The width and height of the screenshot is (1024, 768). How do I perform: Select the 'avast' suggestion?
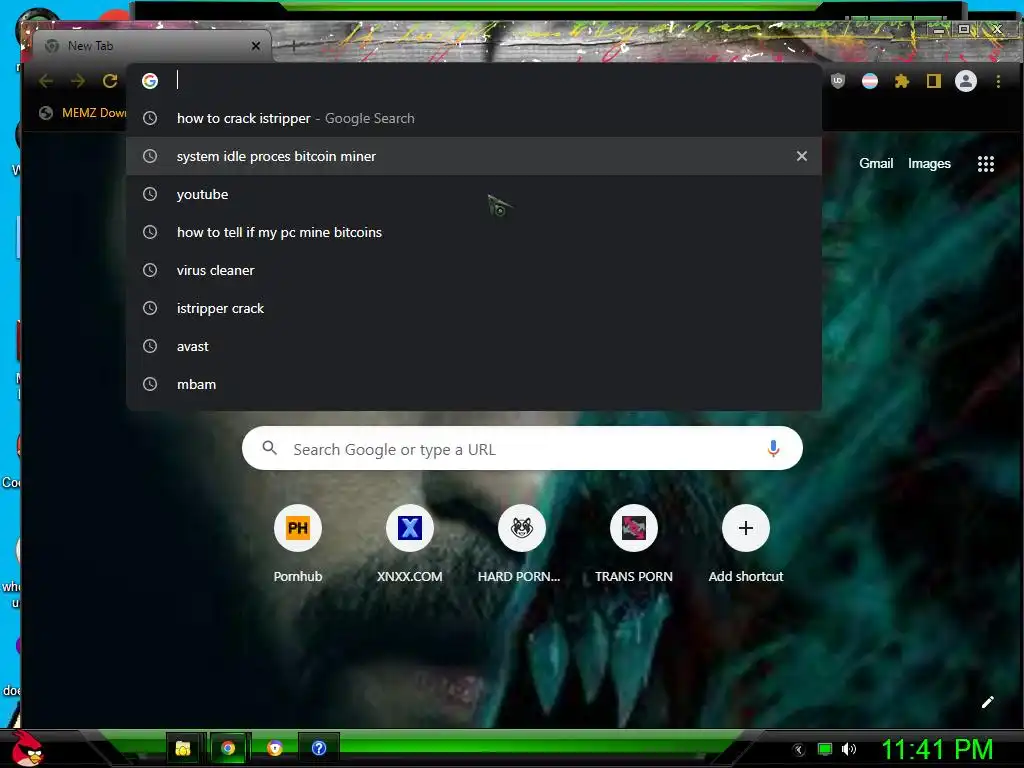pos(473,346)
